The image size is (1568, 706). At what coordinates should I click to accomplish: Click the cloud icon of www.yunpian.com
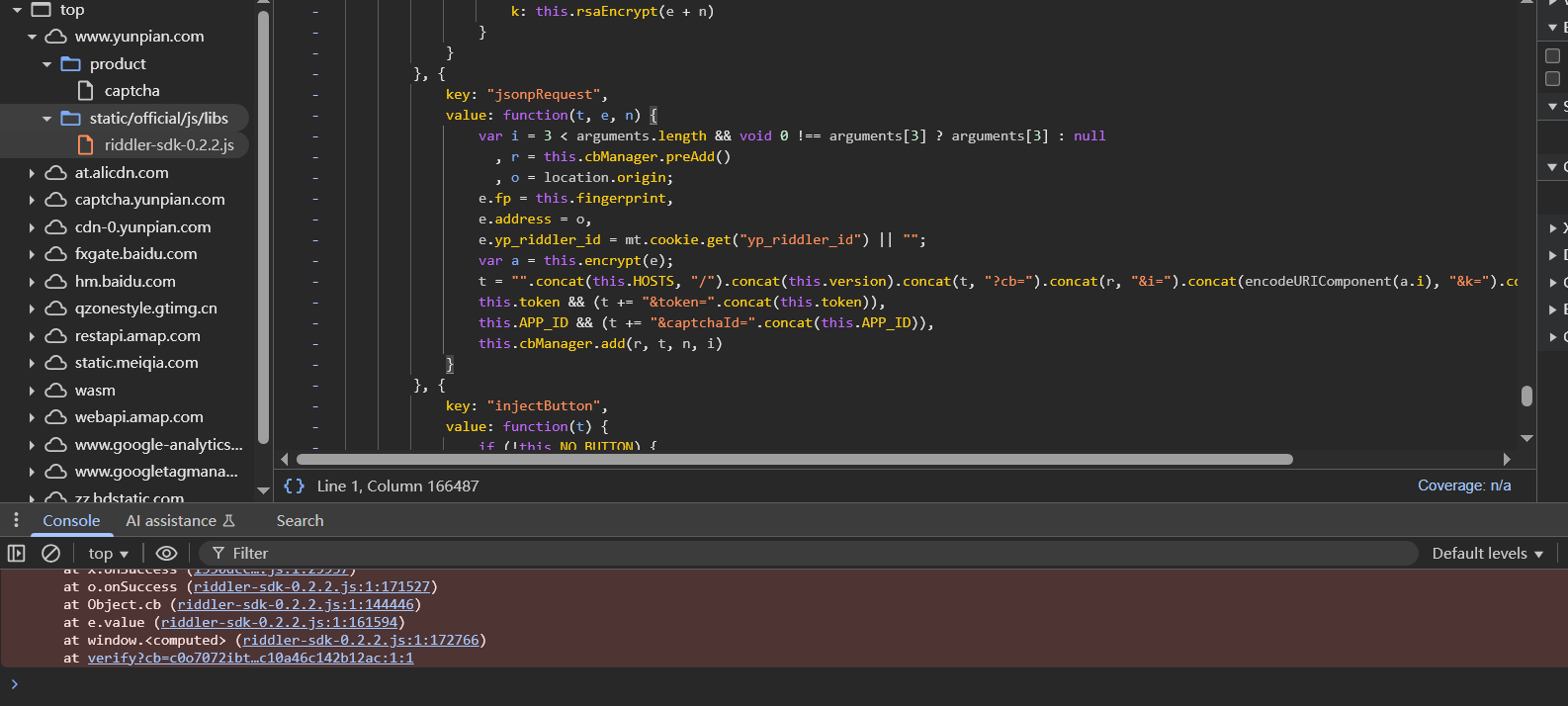coord(56,36)
